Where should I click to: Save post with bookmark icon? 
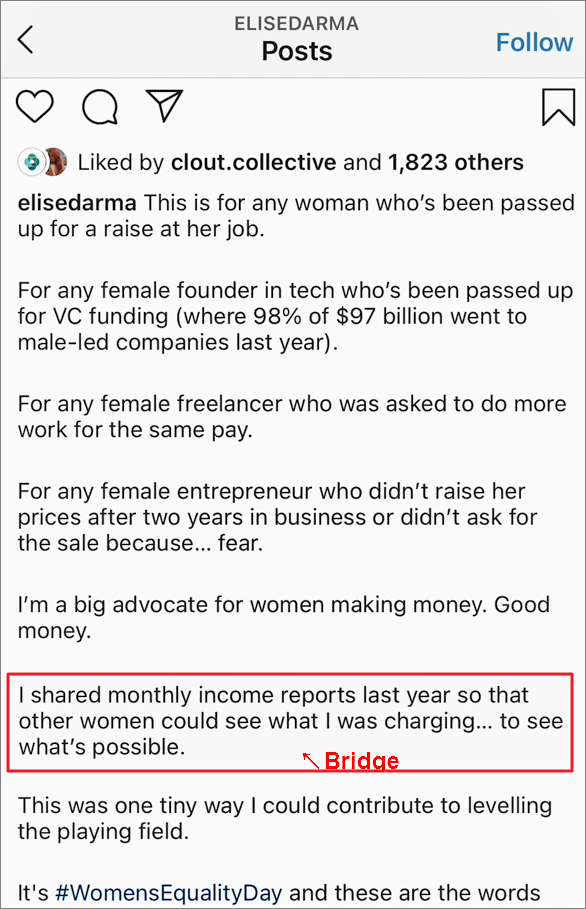(559, 107)
